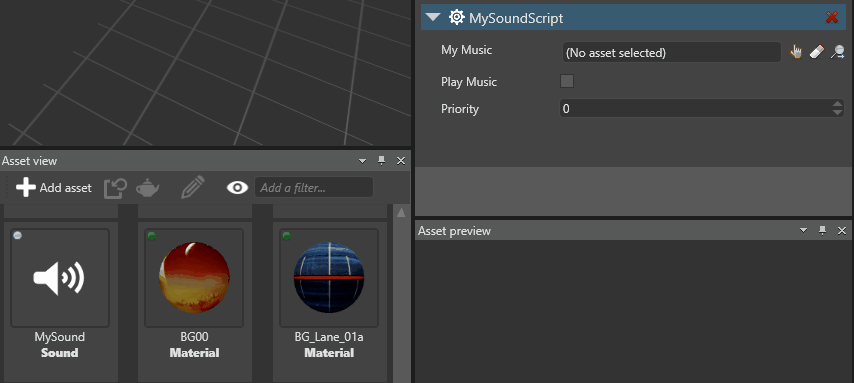The width and height of the screenshot is (854, 383).
Task: Click the MySoundScript gear icon
Action: [x=456, y=18]
